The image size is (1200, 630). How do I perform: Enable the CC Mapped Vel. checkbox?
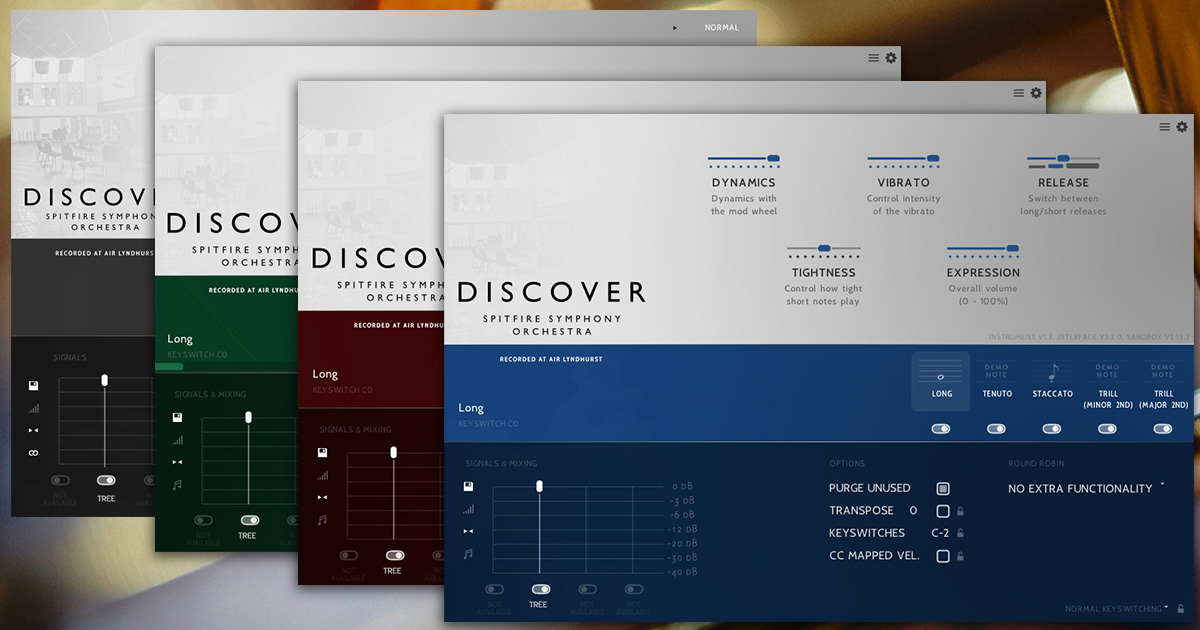(942, 556)
